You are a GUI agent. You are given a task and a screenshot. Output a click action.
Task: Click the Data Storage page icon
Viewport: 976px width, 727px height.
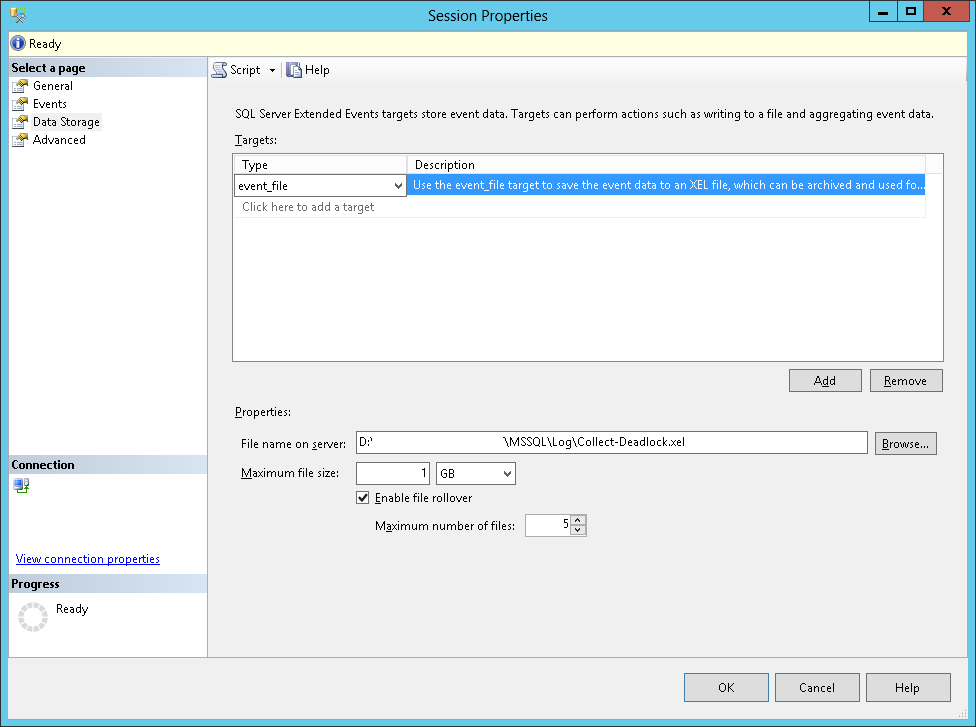coord(20,122)
